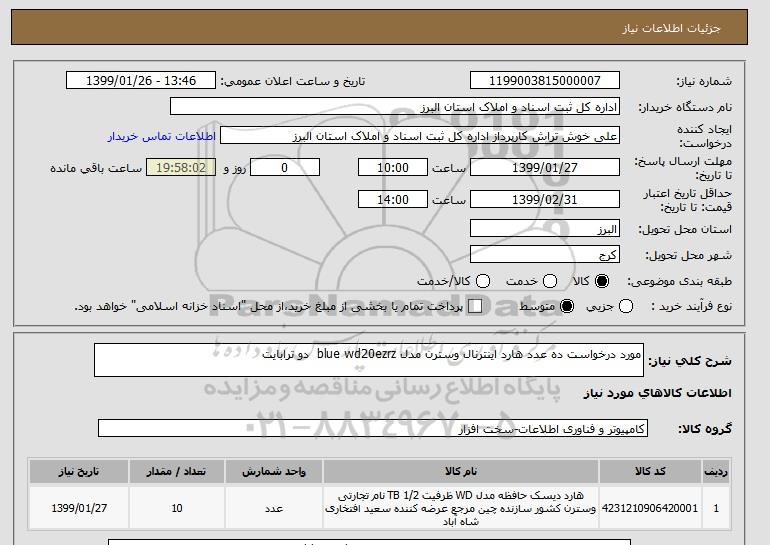Click the طبقه بندی موضوعی label
This screenshot has height=545, width=770.
point(679,281)
